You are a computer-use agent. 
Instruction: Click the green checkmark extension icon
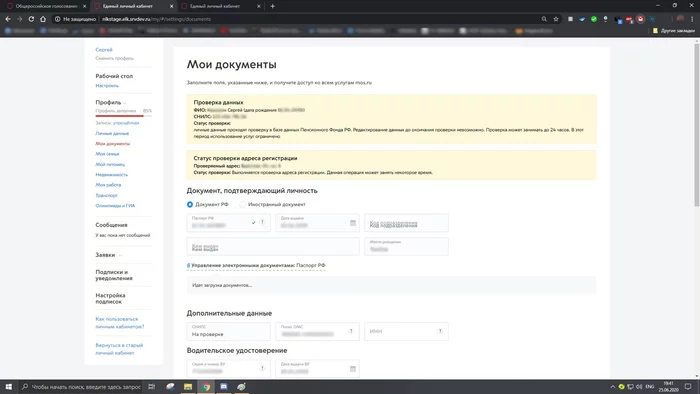[594, 19]
